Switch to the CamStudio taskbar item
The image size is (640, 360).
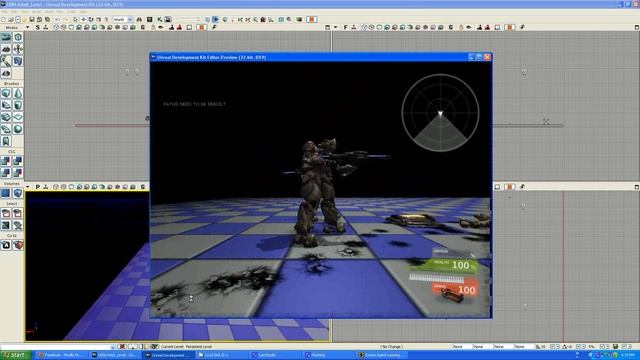(x=275, y=355)
